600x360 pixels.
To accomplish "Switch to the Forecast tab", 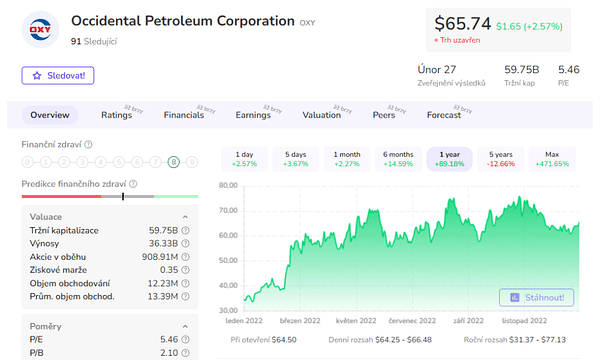I will (x=444, y=115).
